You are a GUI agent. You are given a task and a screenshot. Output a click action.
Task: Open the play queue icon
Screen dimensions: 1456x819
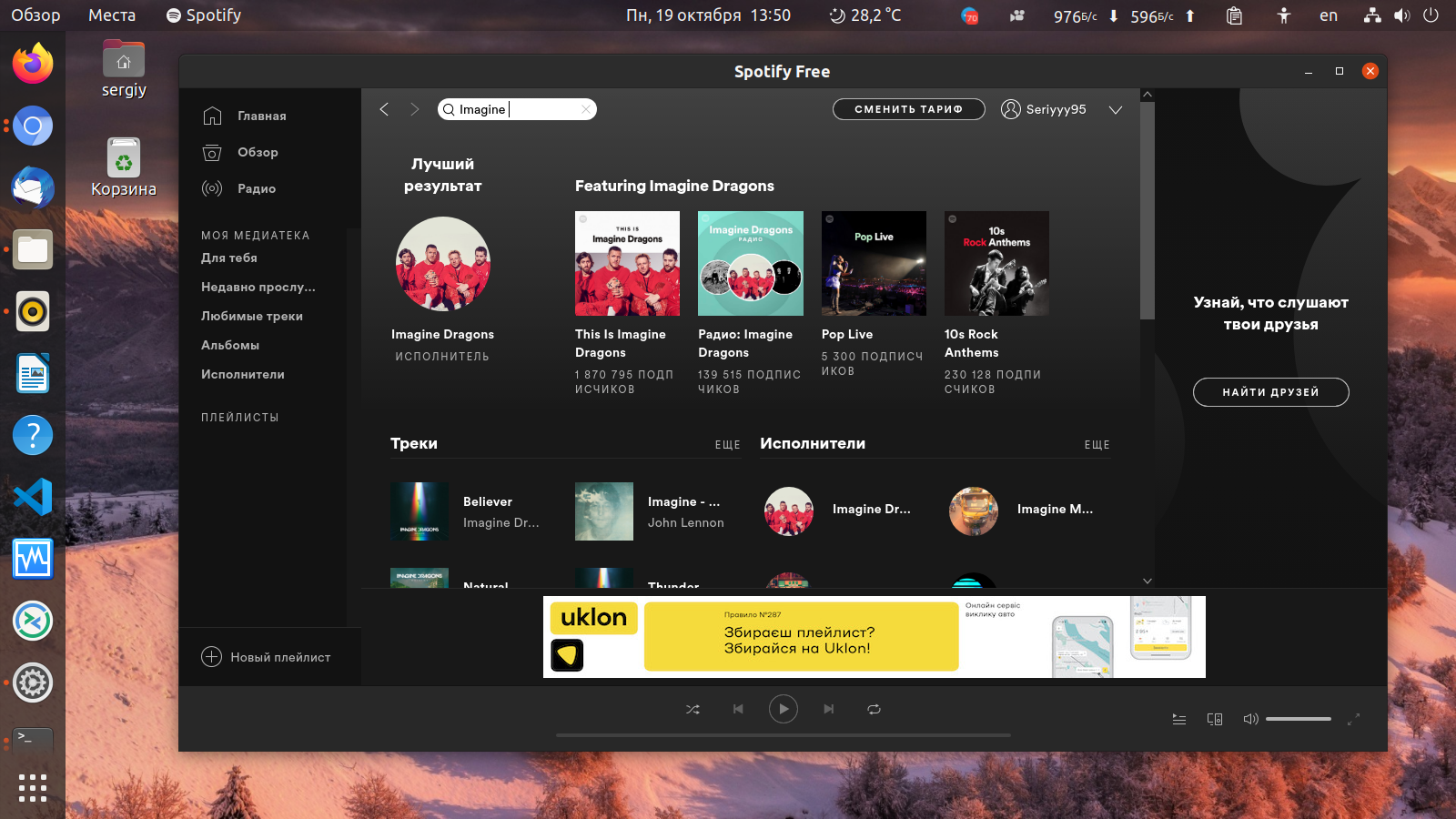coord(1179,719)
